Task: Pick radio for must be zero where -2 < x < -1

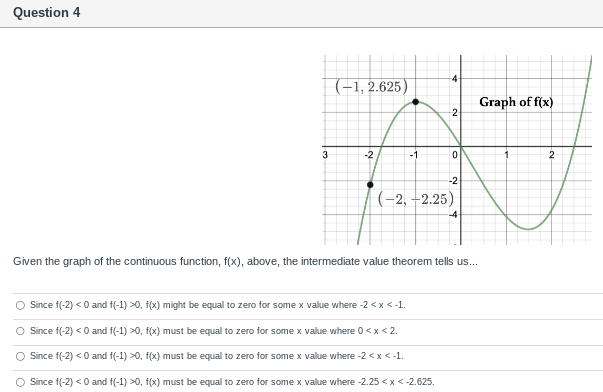Action: 20,357
